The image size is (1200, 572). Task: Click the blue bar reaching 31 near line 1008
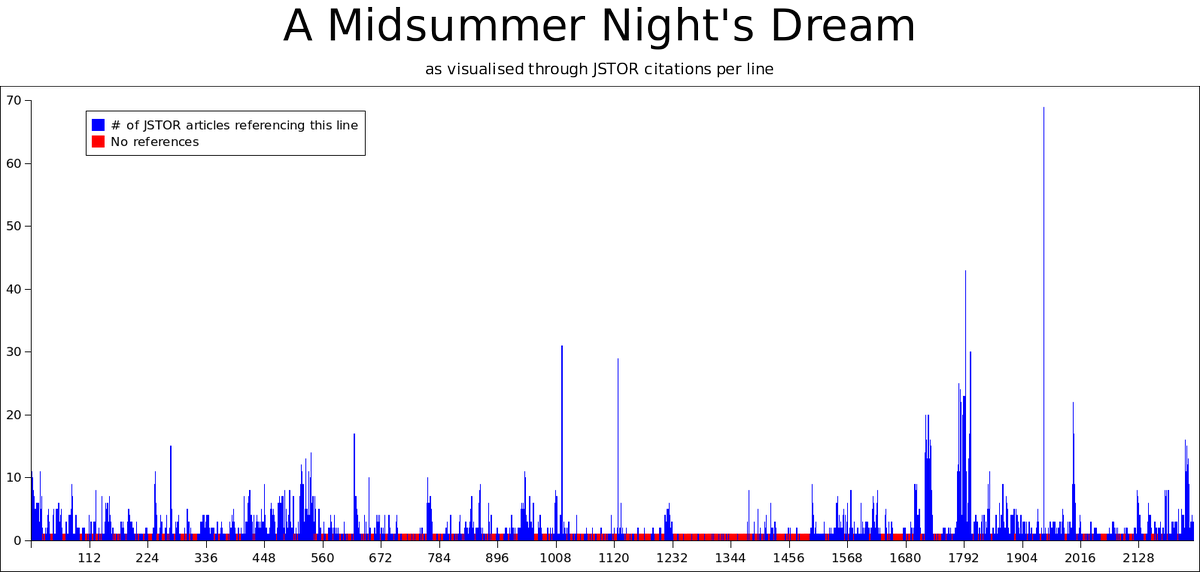point(562,443)
